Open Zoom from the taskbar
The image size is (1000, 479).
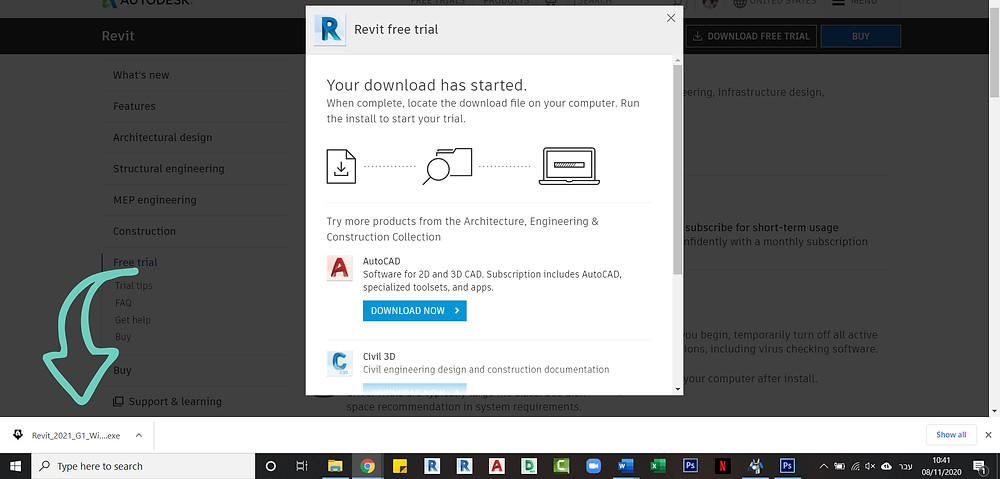click(593, 466)
